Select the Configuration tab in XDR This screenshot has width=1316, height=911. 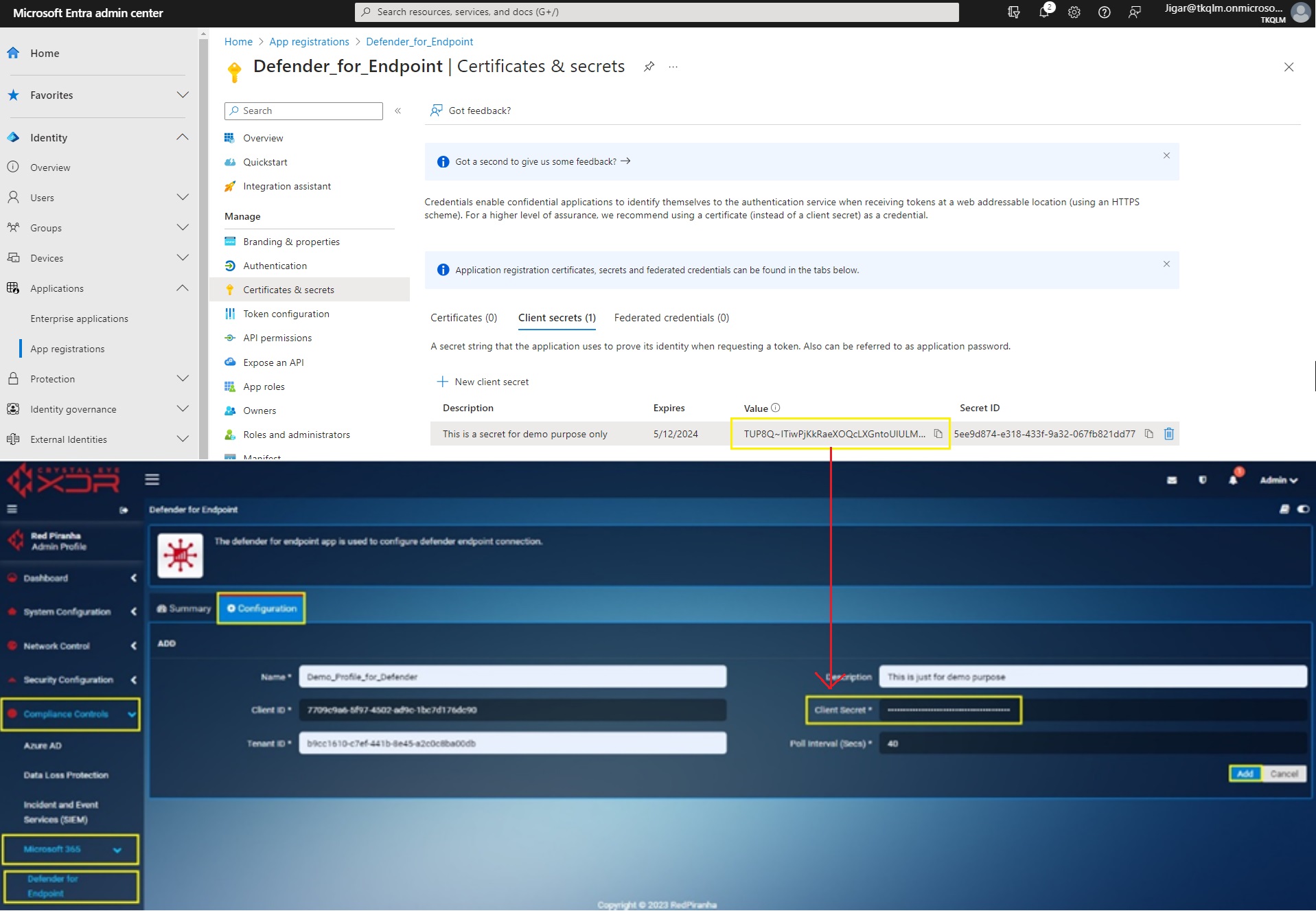click(262, 609)
